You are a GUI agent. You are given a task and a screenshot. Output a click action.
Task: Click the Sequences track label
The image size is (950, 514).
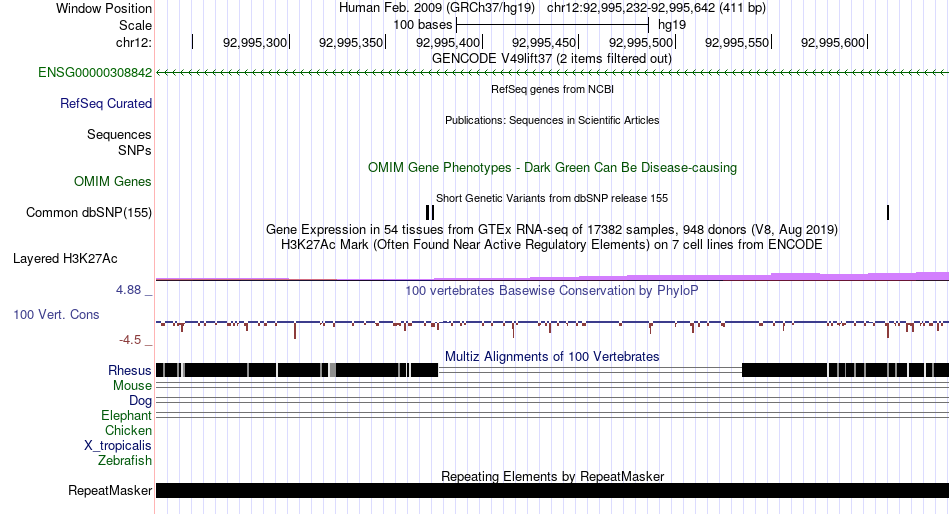[119, 135]
